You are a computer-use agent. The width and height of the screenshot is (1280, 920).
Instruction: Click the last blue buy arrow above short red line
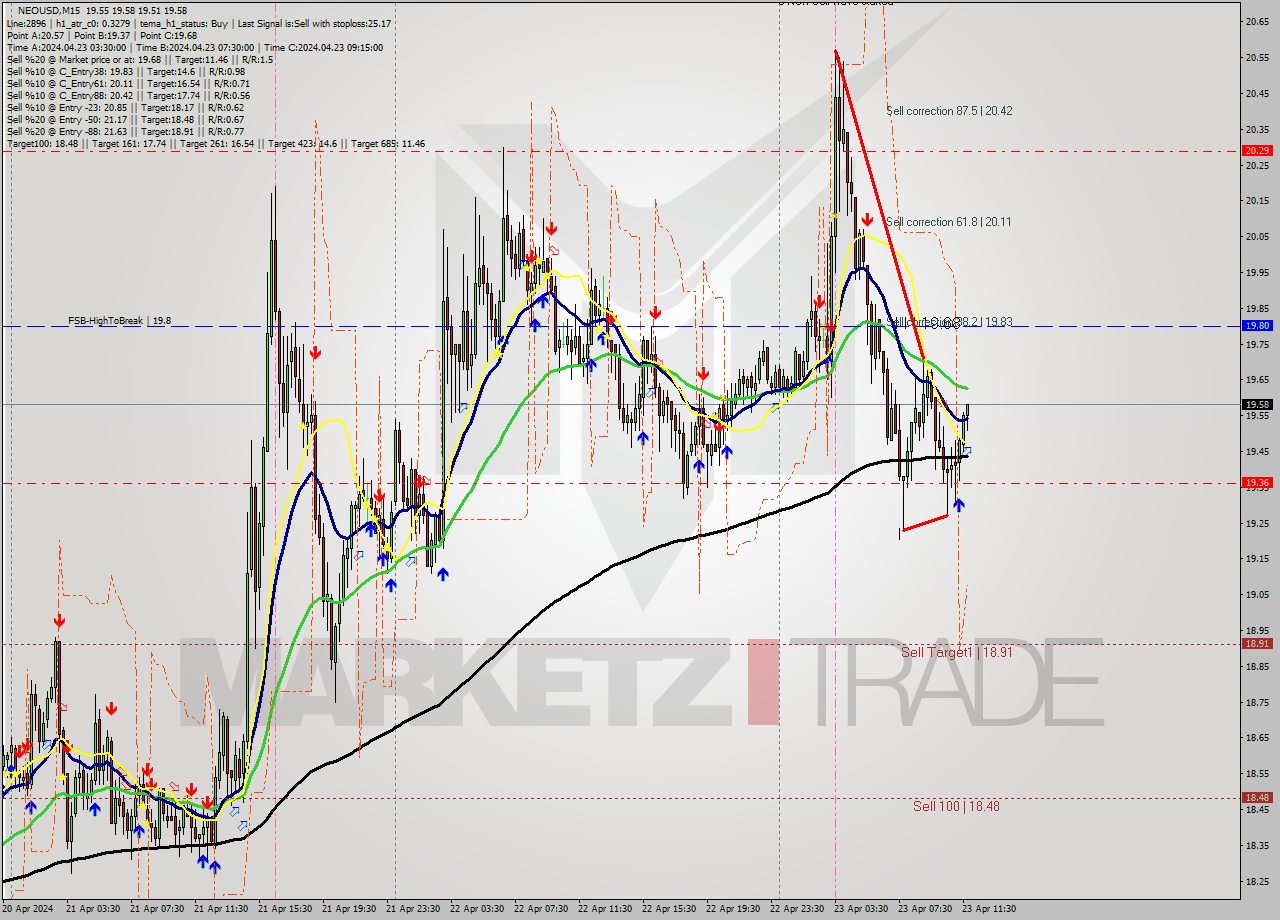pos(958,505)
